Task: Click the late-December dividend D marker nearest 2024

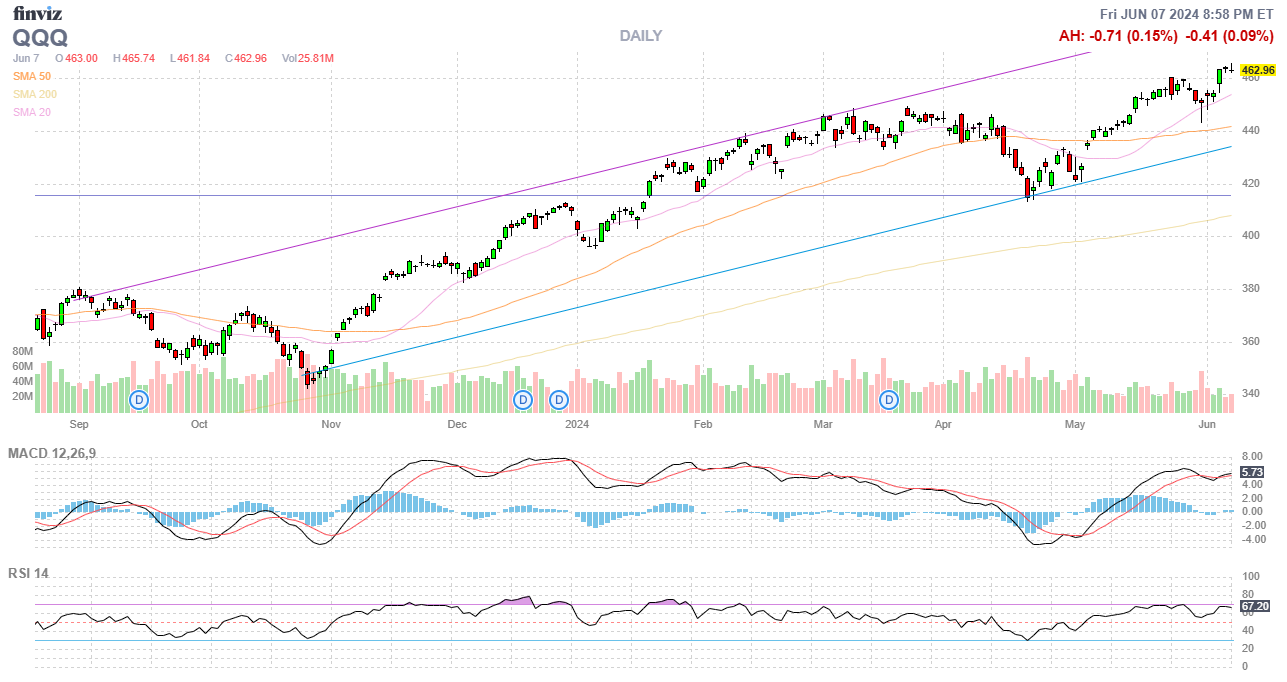Action: (559, 400)
